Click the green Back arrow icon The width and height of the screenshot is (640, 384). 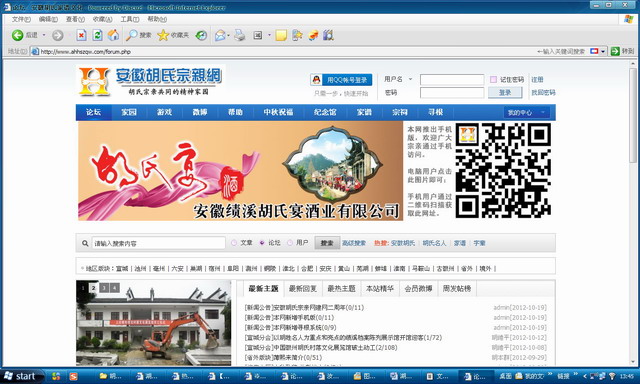17,36
